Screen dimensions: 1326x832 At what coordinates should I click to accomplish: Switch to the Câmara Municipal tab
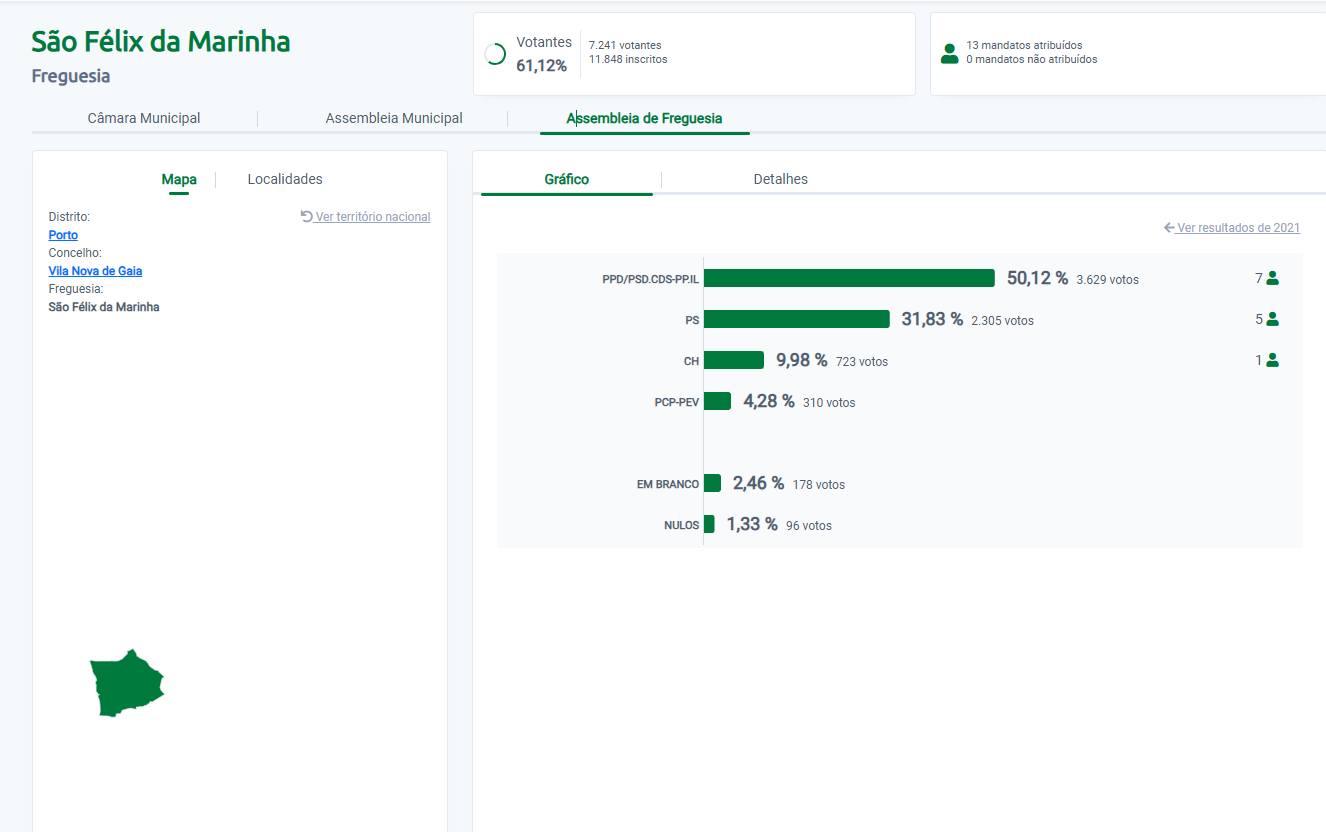(x=144, y=118)
